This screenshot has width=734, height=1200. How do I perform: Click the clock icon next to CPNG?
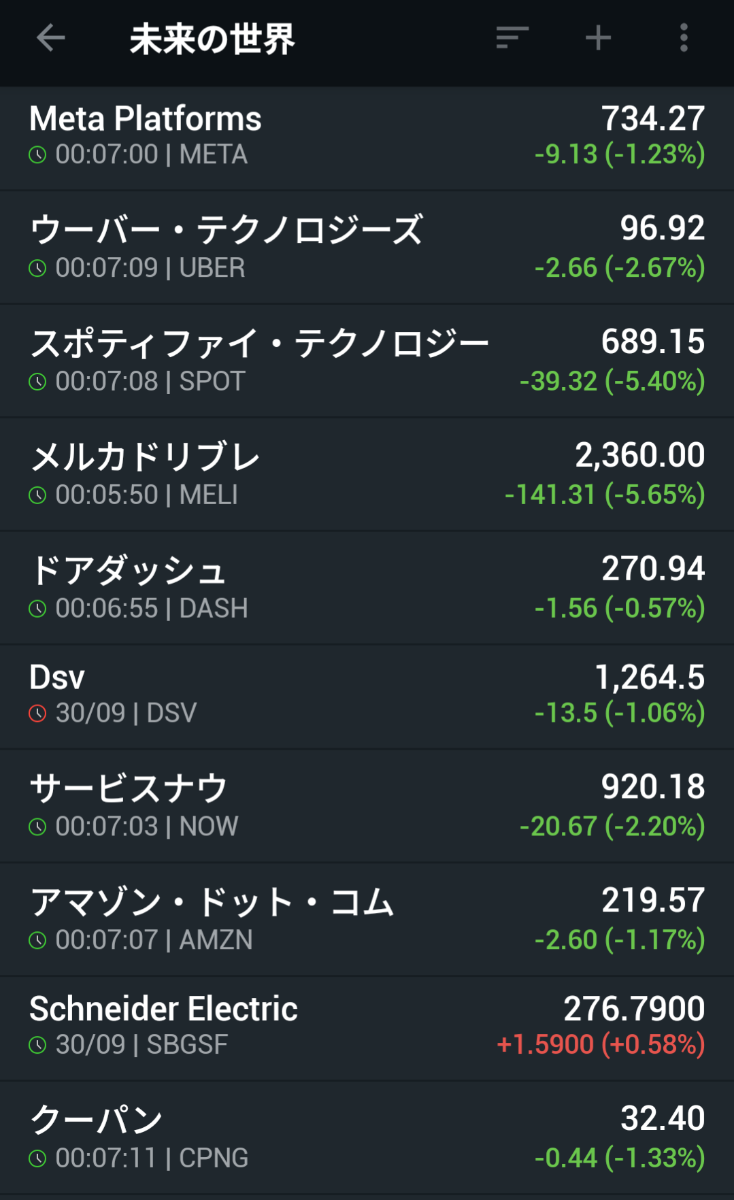(x=38, y=1159)
